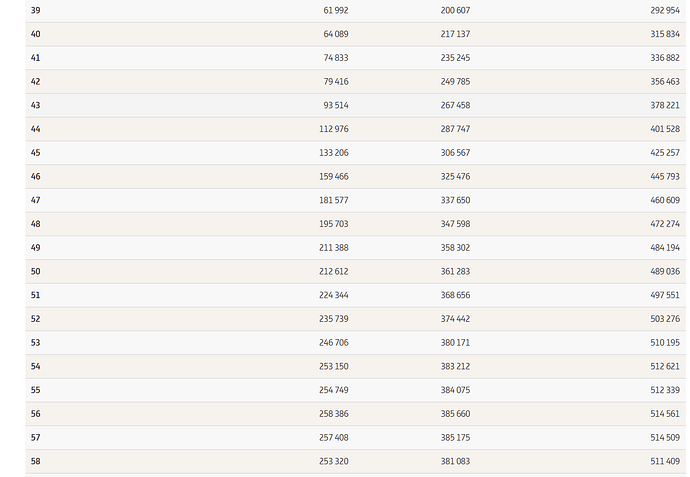Select the cell with 511 409
The width and height of the screenshot is (690, 477).
(x=664, y=461)
